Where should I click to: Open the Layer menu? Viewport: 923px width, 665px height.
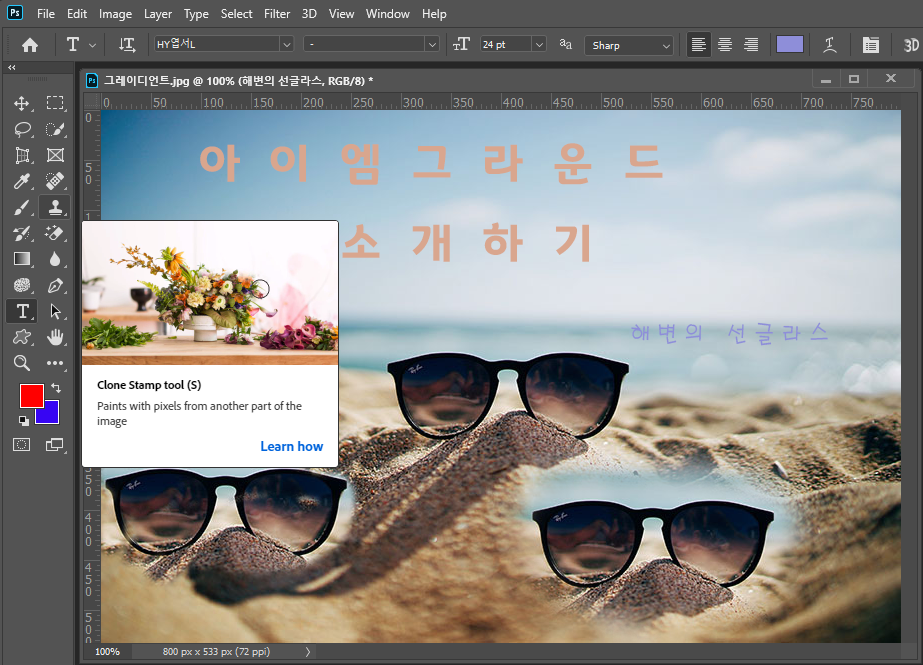pyautogui.click(x=157, y=14)
